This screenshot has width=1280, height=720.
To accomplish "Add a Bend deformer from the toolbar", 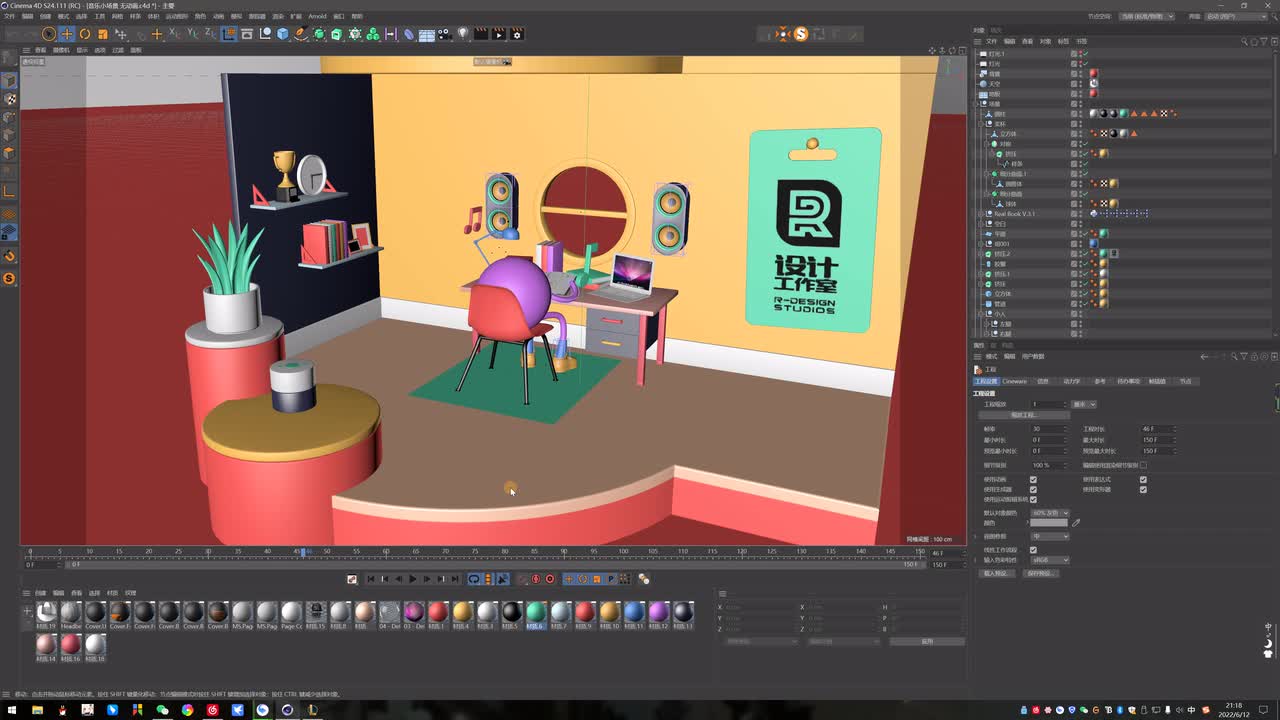I will [x=409, y=34].
